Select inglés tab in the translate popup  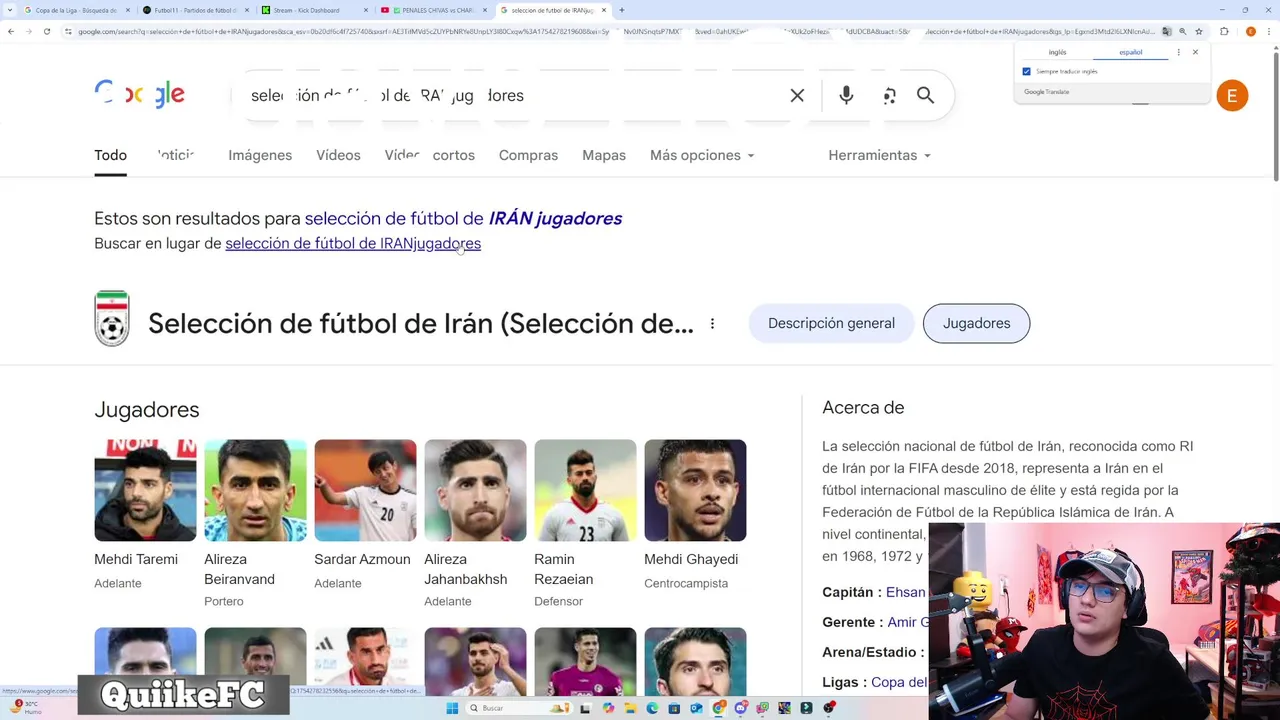[x=1057, y=52]
